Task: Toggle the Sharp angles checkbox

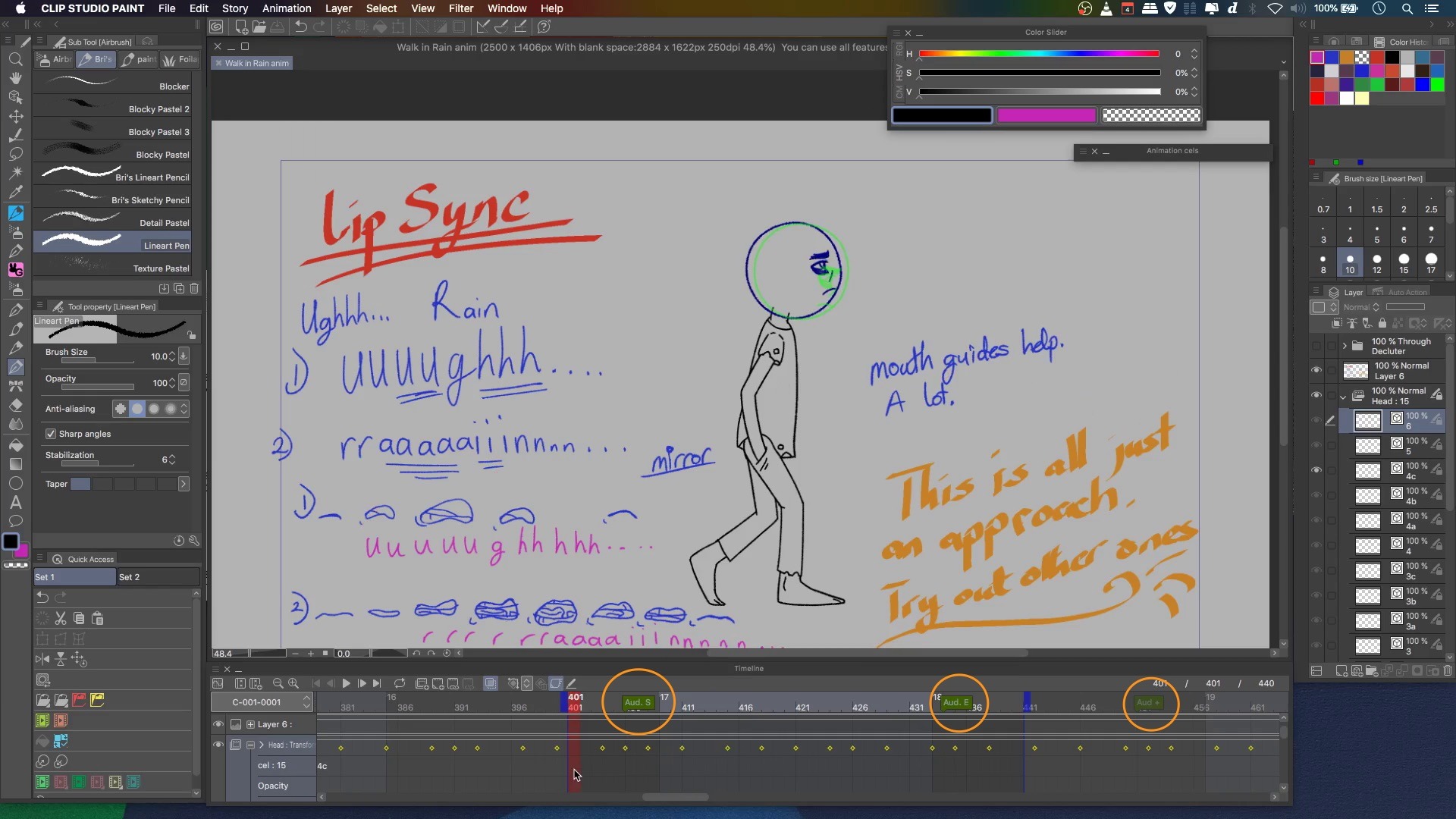Action: tap(51, 434)
